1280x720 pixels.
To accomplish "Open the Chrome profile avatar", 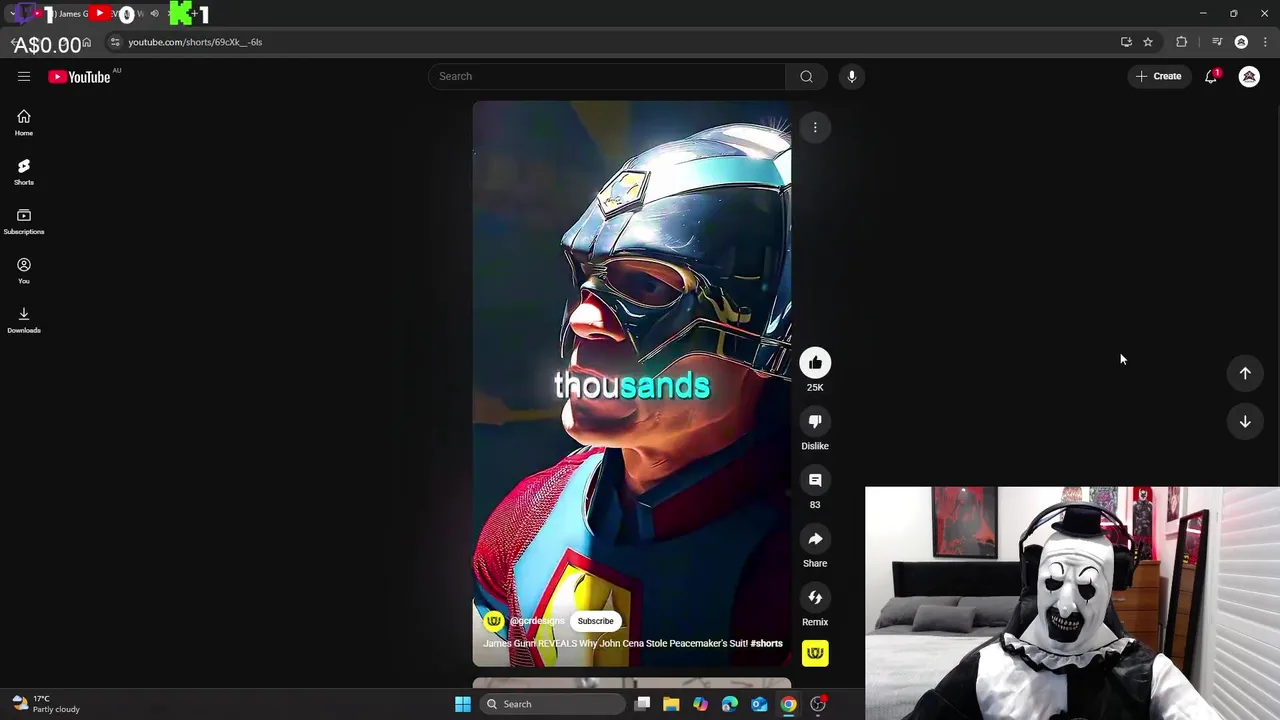I will [x=1241, y=42].
